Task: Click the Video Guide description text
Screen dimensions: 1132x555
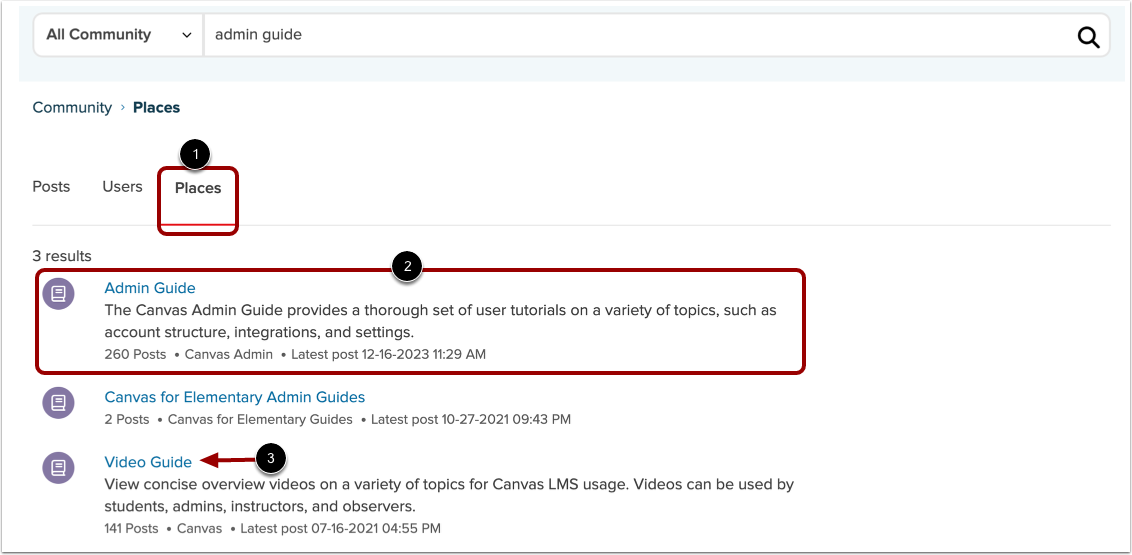Action: tap(449, 495)
